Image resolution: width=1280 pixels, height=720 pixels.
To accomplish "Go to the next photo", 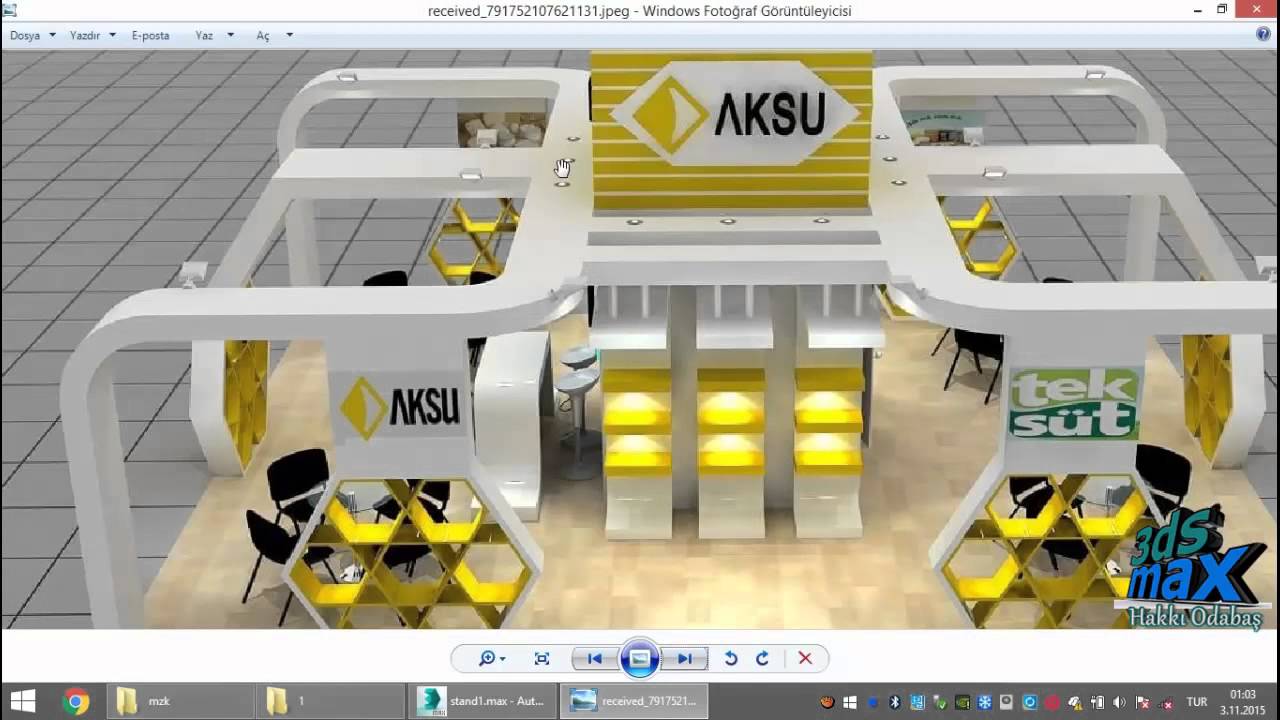I will (685, 658).
